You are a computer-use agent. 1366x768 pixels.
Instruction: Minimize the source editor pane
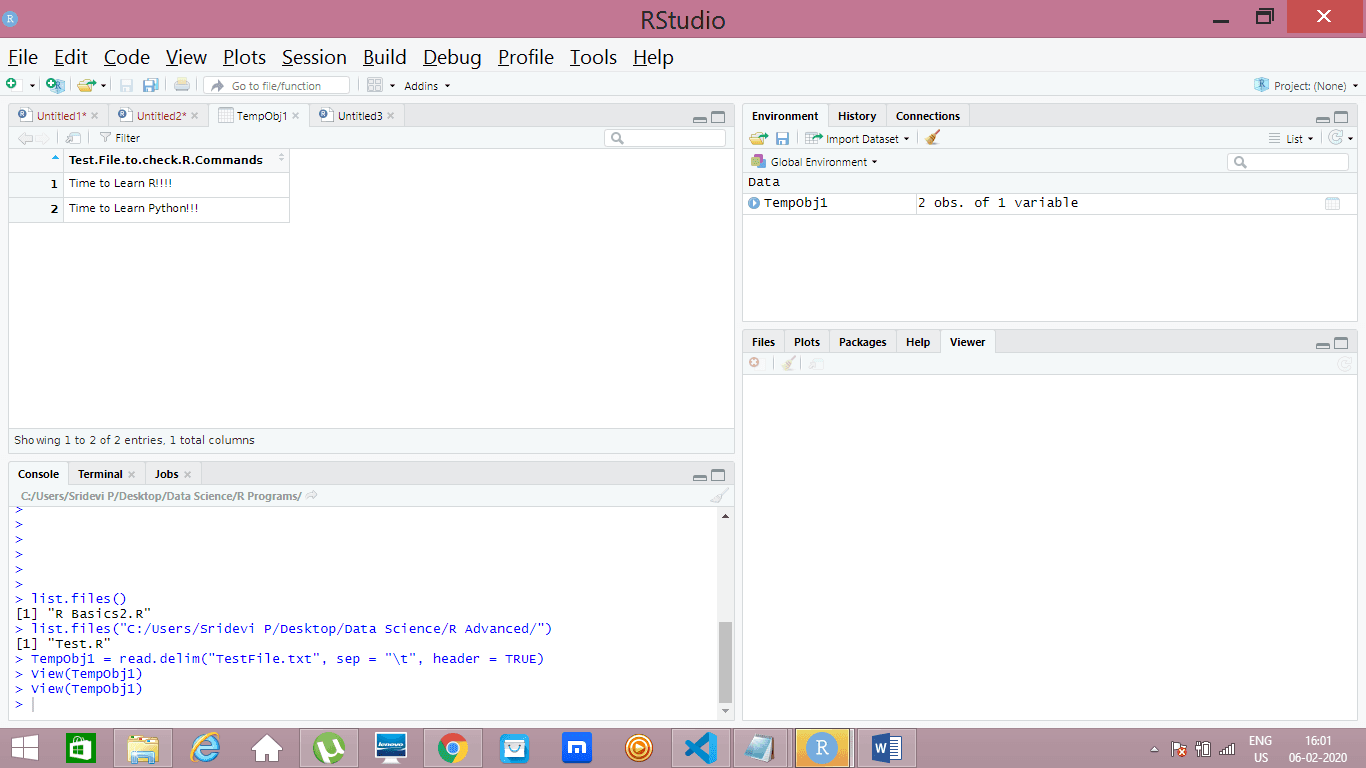click(x=700, y=118)
